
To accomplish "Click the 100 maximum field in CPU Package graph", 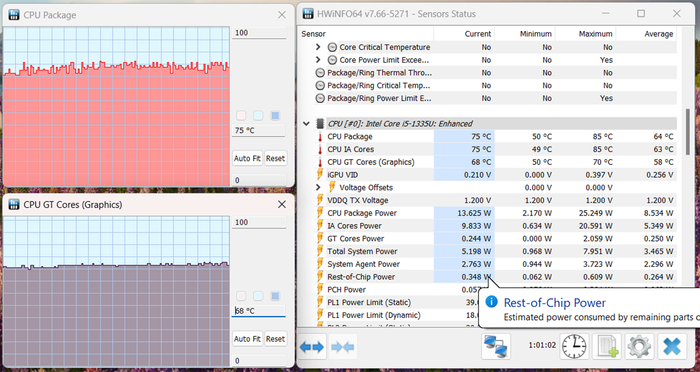I will pyautogui.click(x=259, y=33).
